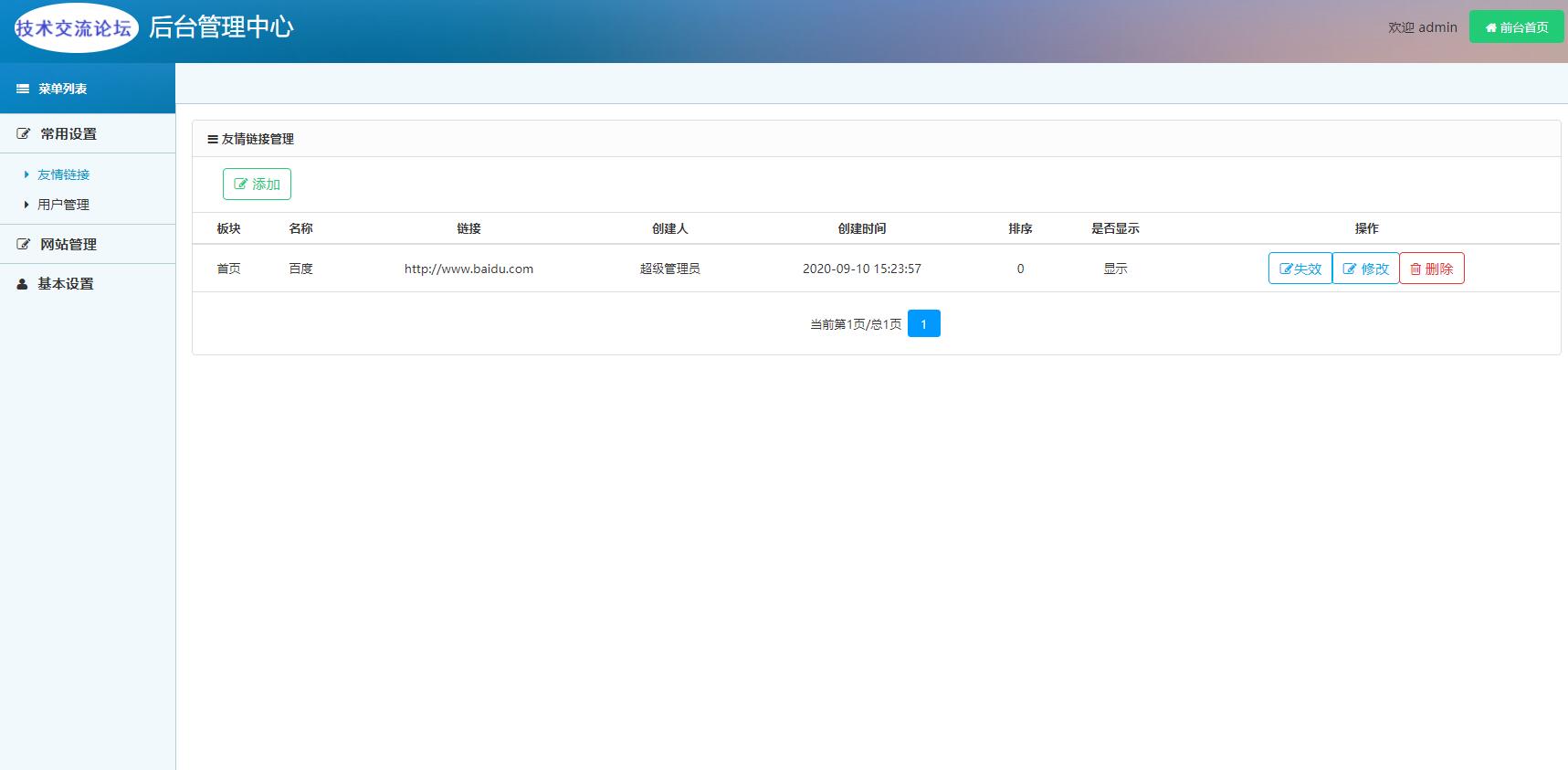Click the arrow beside 用户管理
The height and width of the screenshot is (770, 1568).
[x=26, y=205]
